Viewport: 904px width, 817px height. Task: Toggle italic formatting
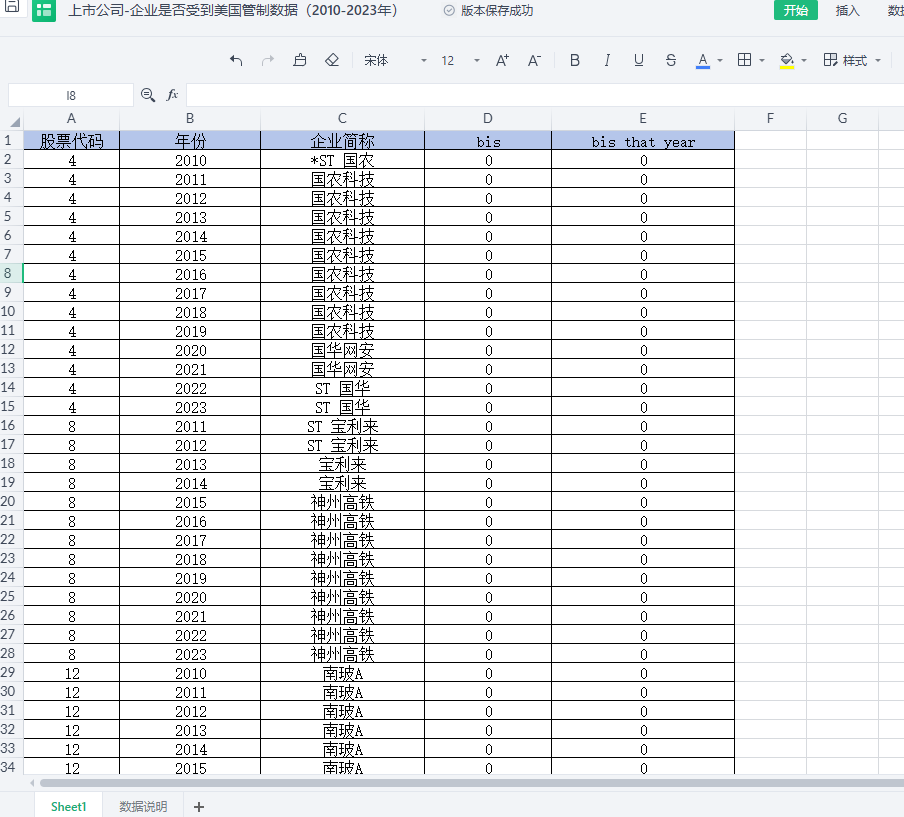(607, 60)
